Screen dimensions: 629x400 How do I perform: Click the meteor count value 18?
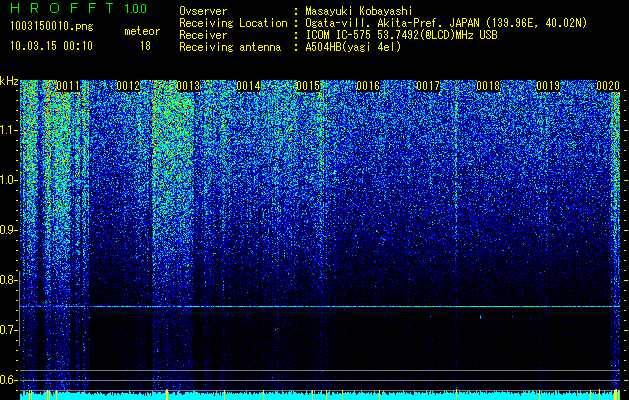[145, 46]
